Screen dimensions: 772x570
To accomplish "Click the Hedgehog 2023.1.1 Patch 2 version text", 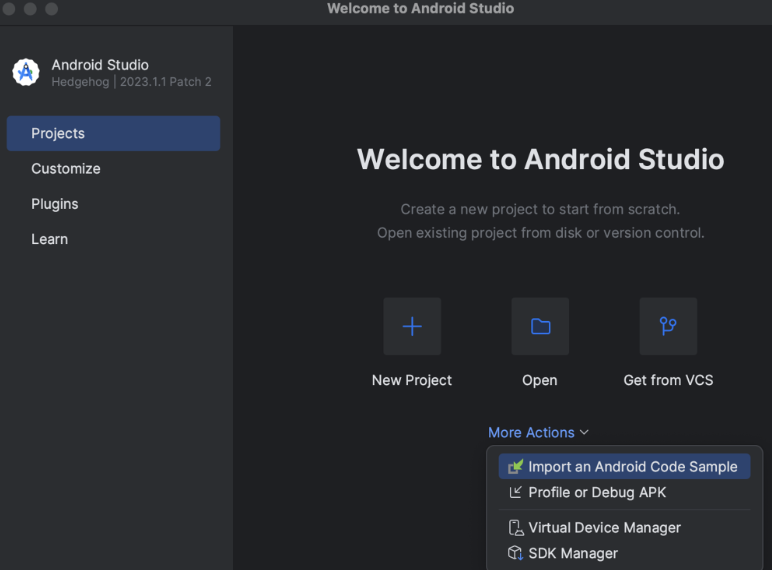I will click(x=131, y=82).
